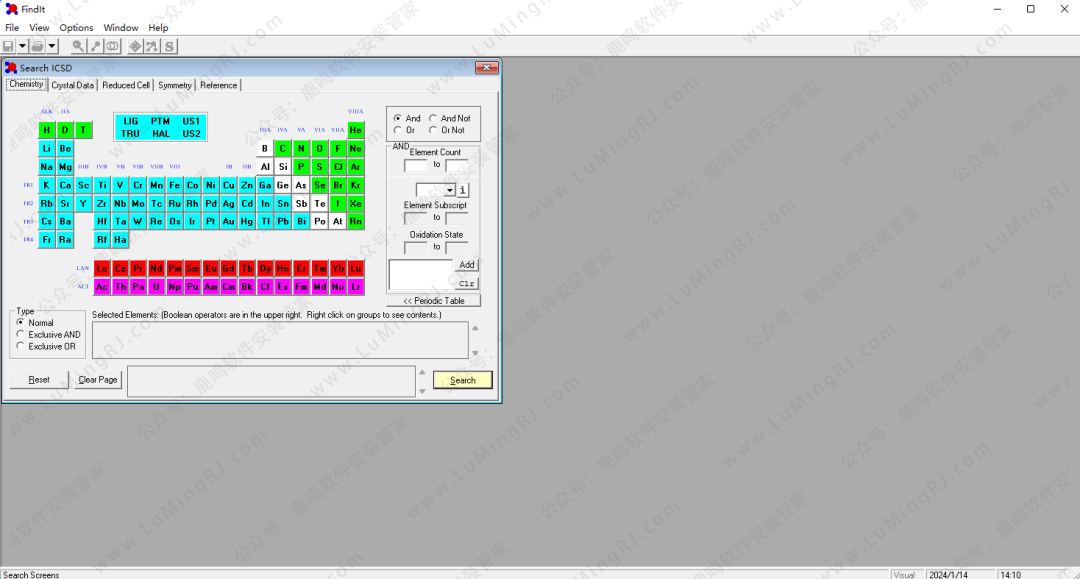Viewport: 1080px width, 579px height.
Task: Open the save toolbar dropdown arrow
Action: 22,46
